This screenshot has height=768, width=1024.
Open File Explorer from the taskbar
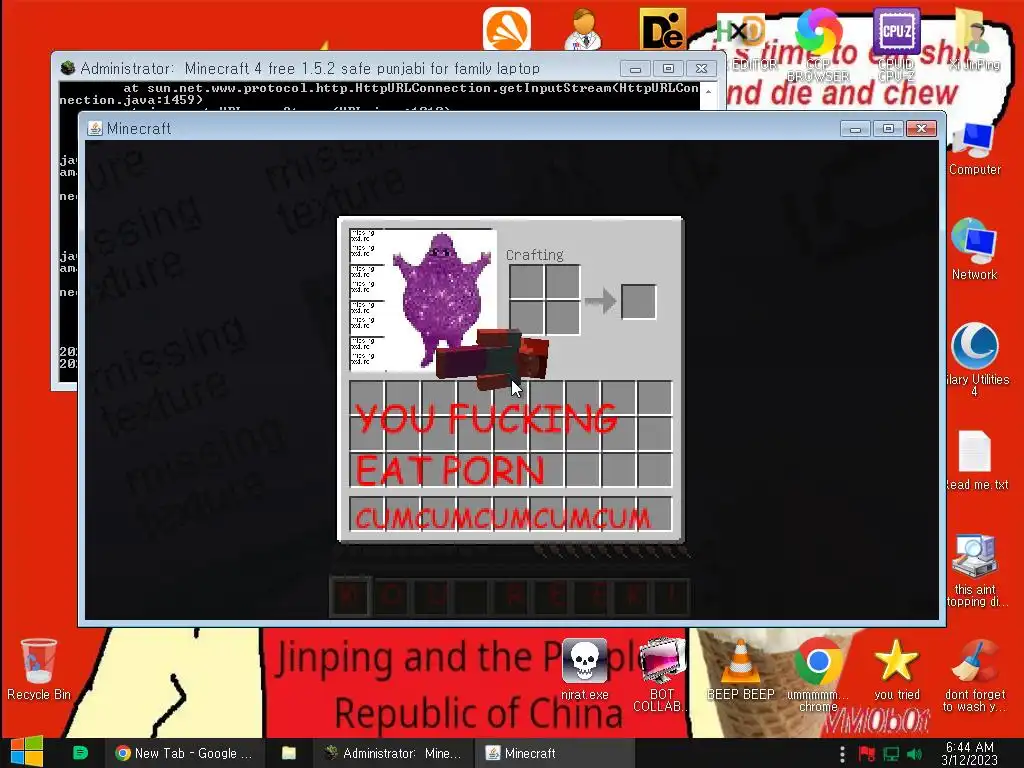pyautogui.click(x=289, y=753)
